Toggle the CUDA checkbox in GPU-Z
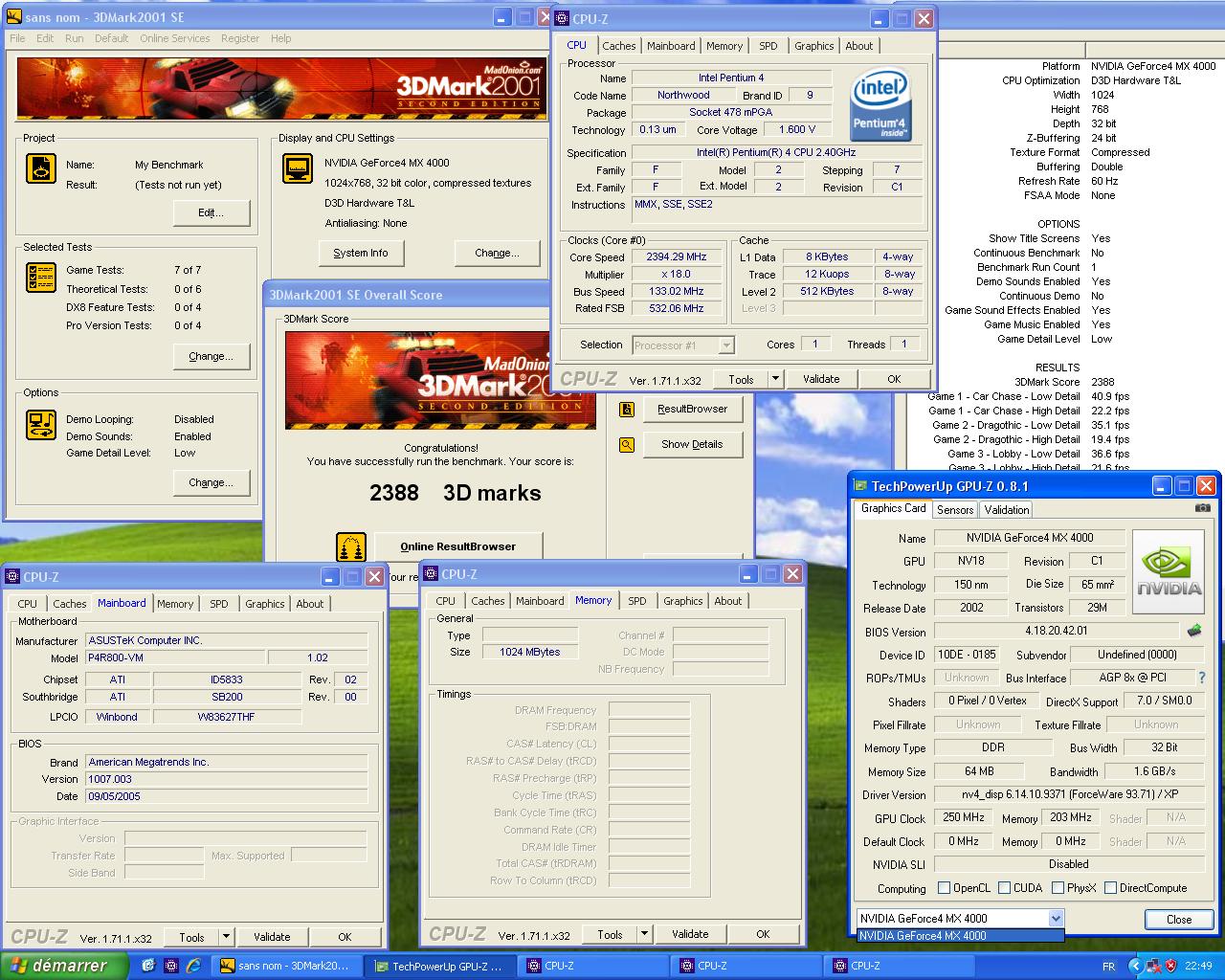Screen dimensions: 1225x980 1005,888
